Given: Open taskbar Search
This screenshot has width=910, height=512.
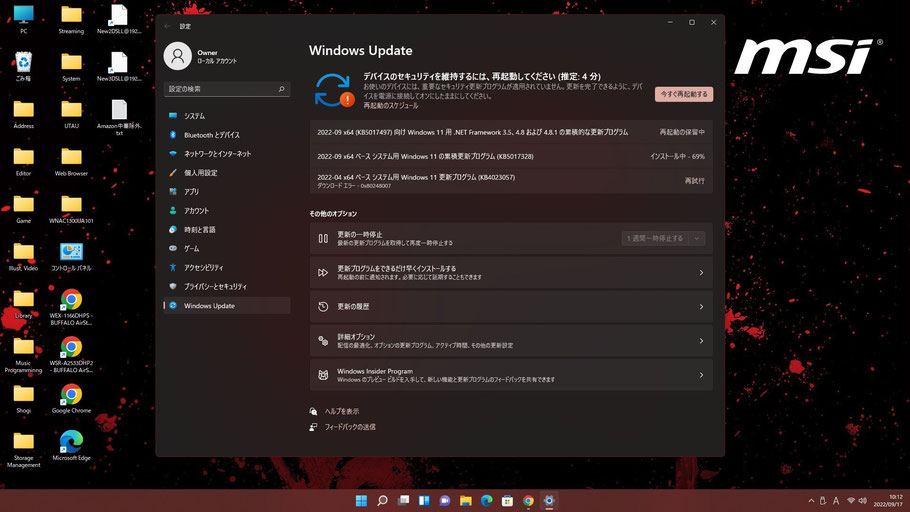Looking at the screenshot, I should tap(382, 500).
